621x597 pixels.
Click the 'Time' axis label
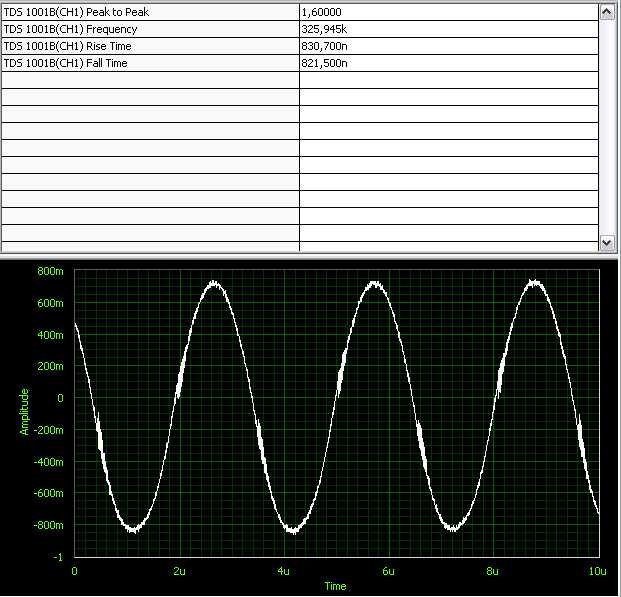(x=335, y=586)
